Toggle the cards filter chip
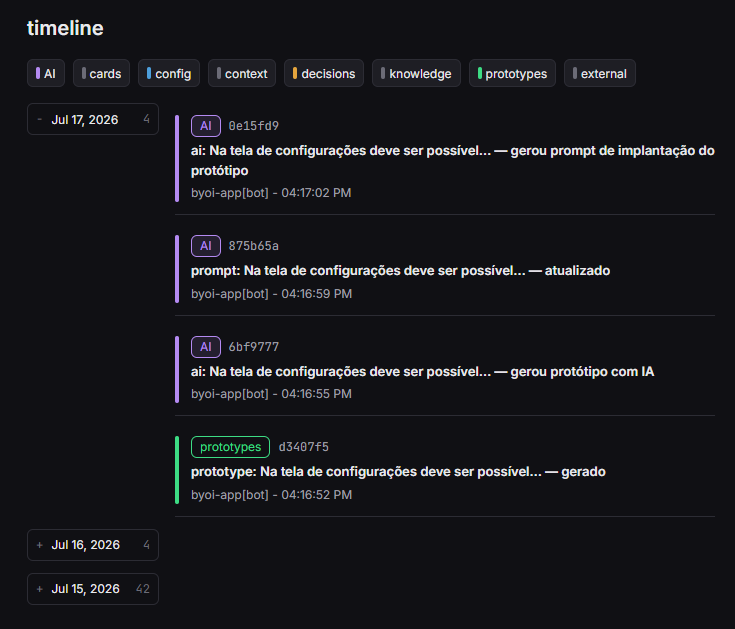This screenshot has width=735, height=629. tap(101, 74)
